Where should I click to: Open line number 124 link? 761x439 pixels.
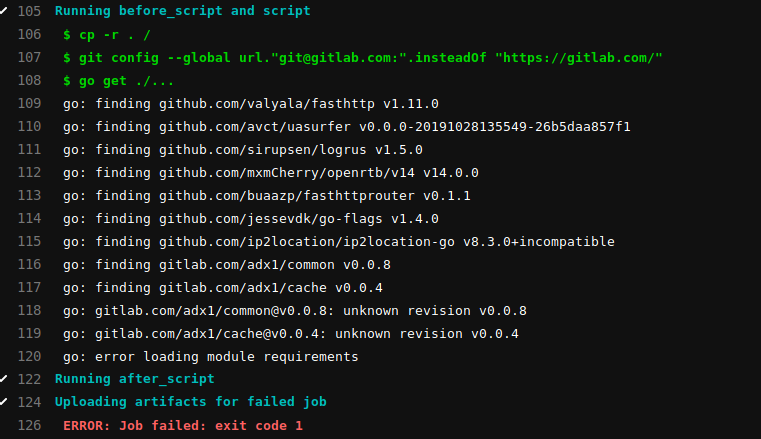click(x=29, y=402)
